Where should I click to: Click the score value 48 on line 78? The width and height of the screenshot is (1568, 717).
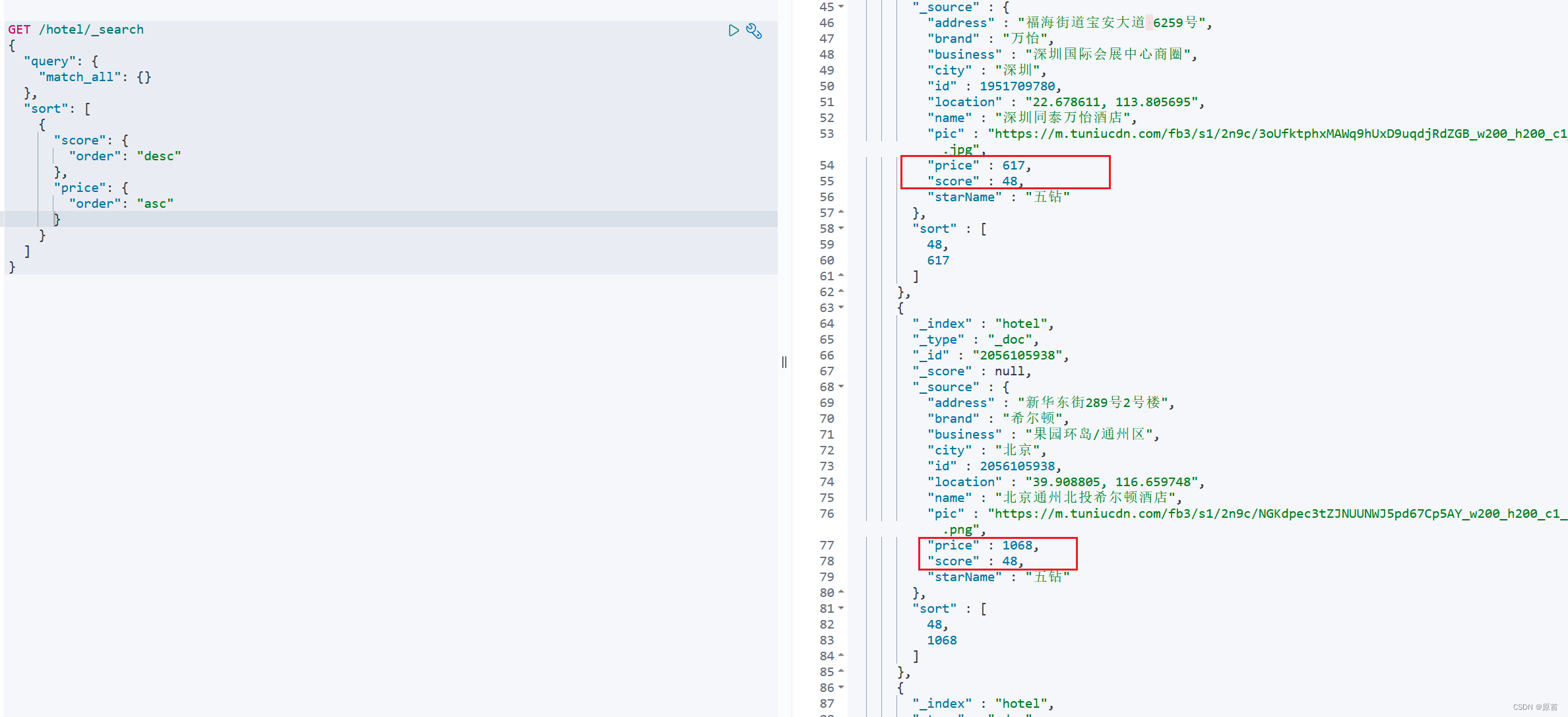tap(1009, 561)
